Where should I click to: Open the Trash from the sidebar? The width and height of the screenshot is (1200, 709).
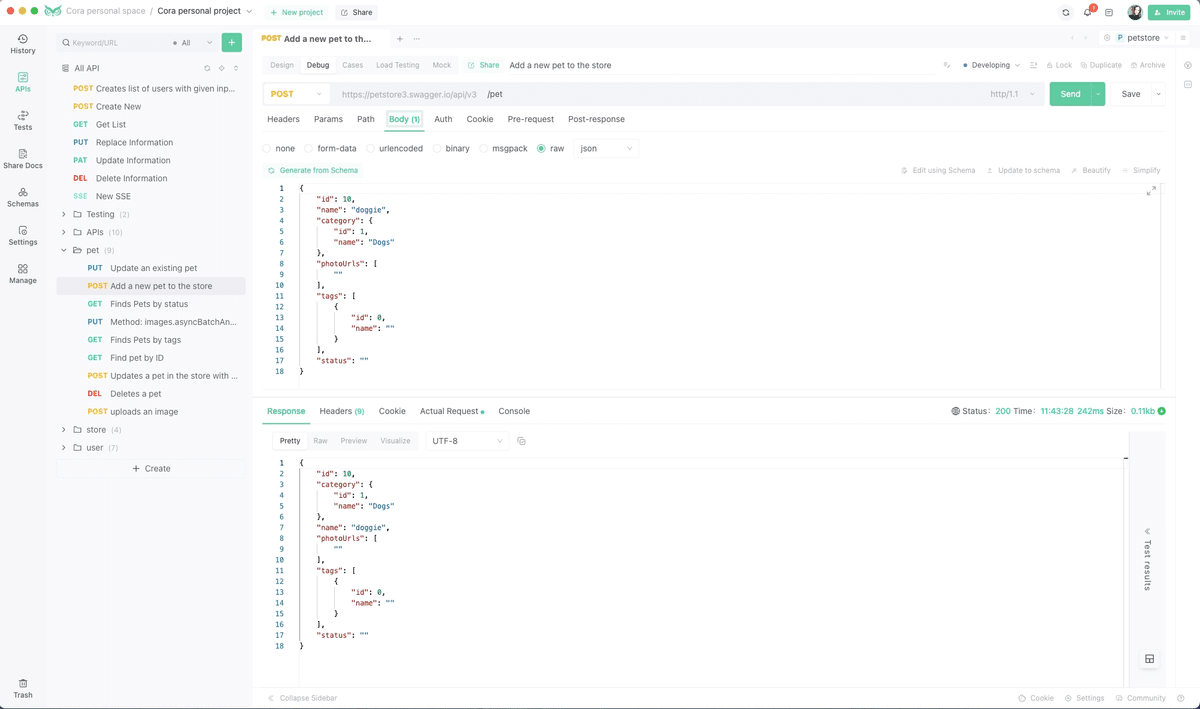pos(22,688)
